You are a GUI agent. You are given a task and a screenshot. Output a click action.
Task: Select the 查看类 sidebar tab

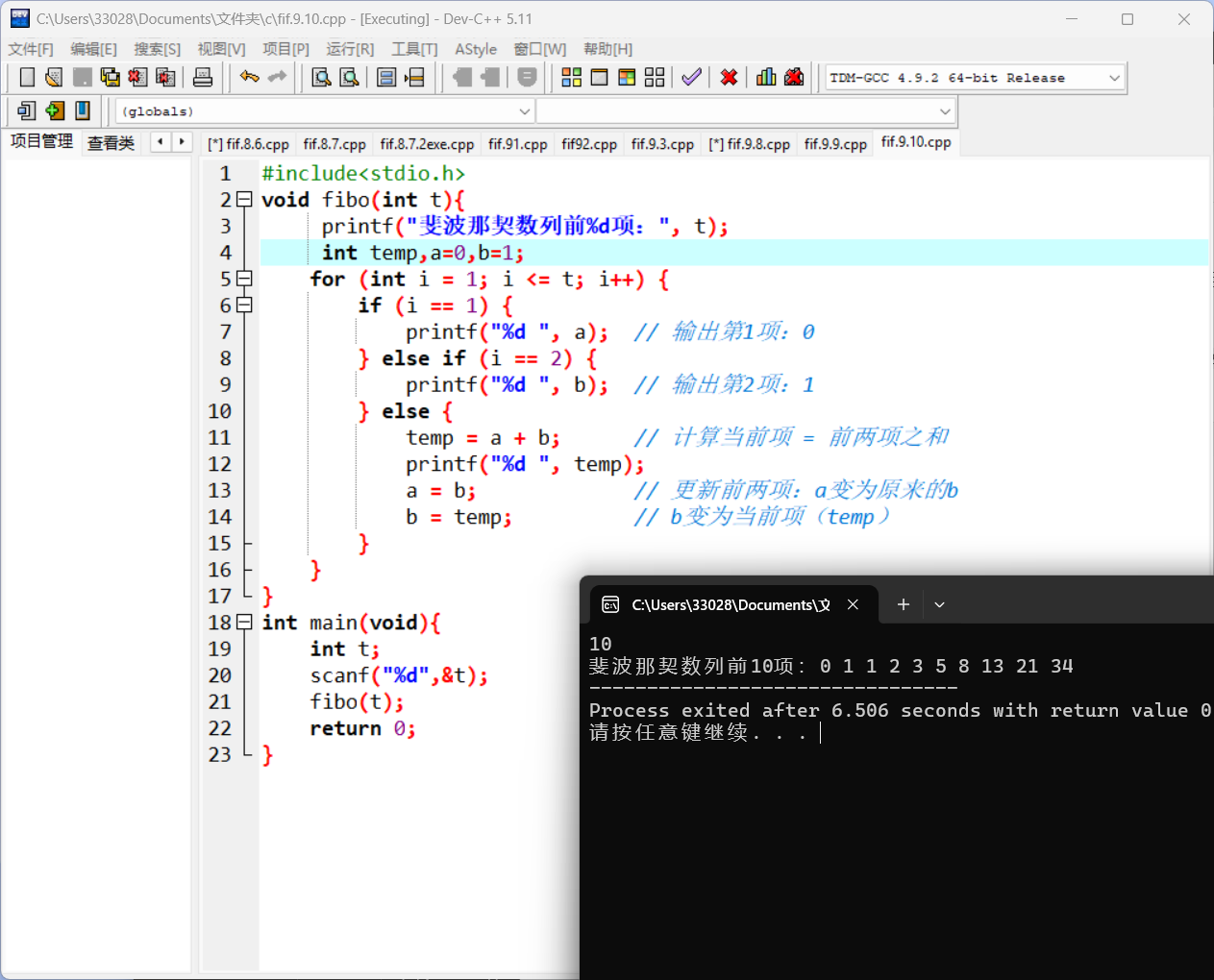111,143
